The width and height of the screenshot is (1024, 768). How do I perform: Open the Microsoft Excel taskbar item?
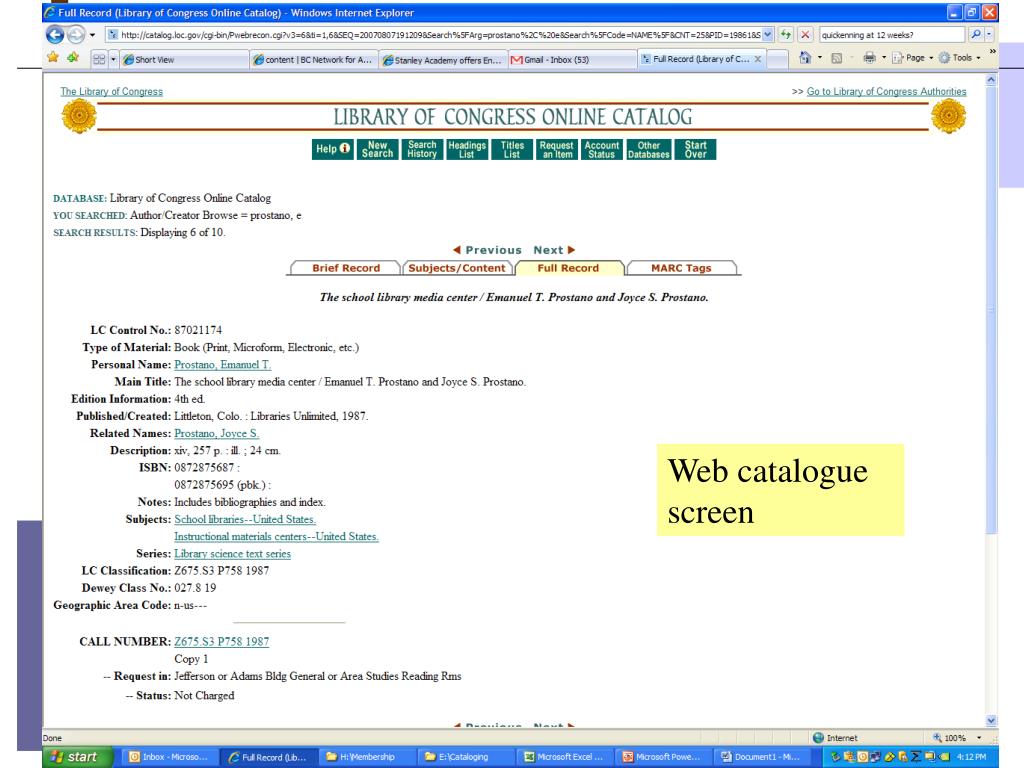564,757
